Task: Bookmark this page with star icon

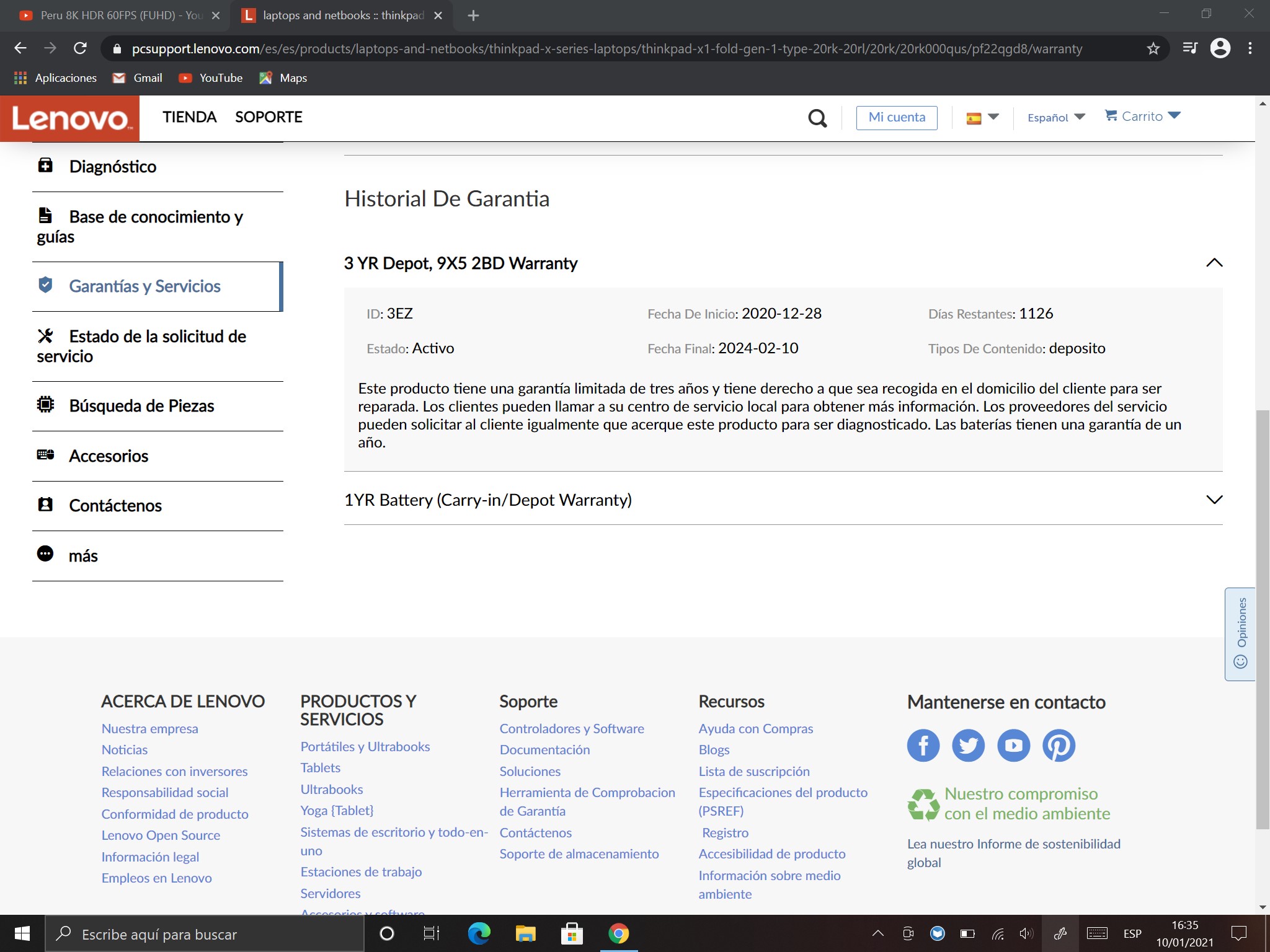Action: [1153, 48]
